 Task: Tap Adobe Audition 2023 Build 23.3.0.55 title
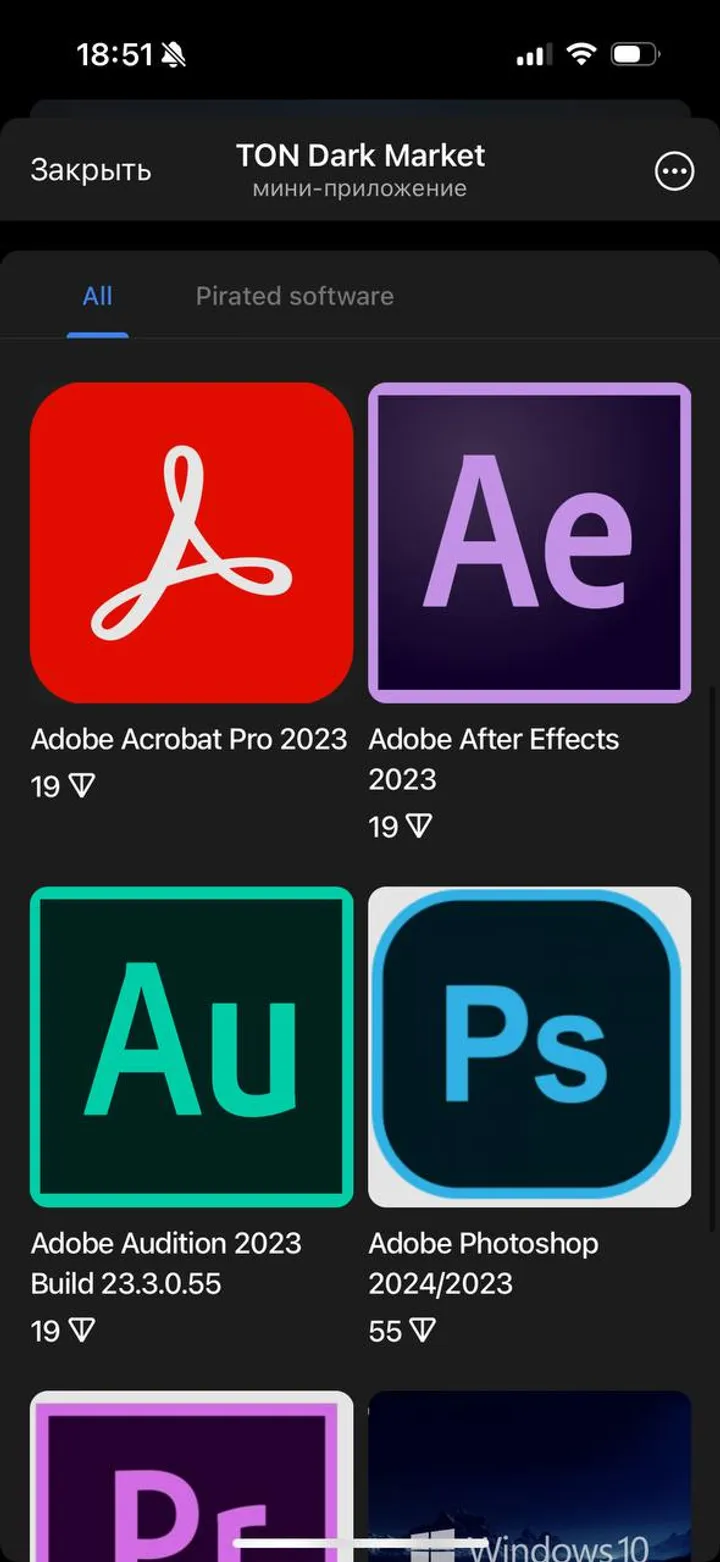point(166,1263)
